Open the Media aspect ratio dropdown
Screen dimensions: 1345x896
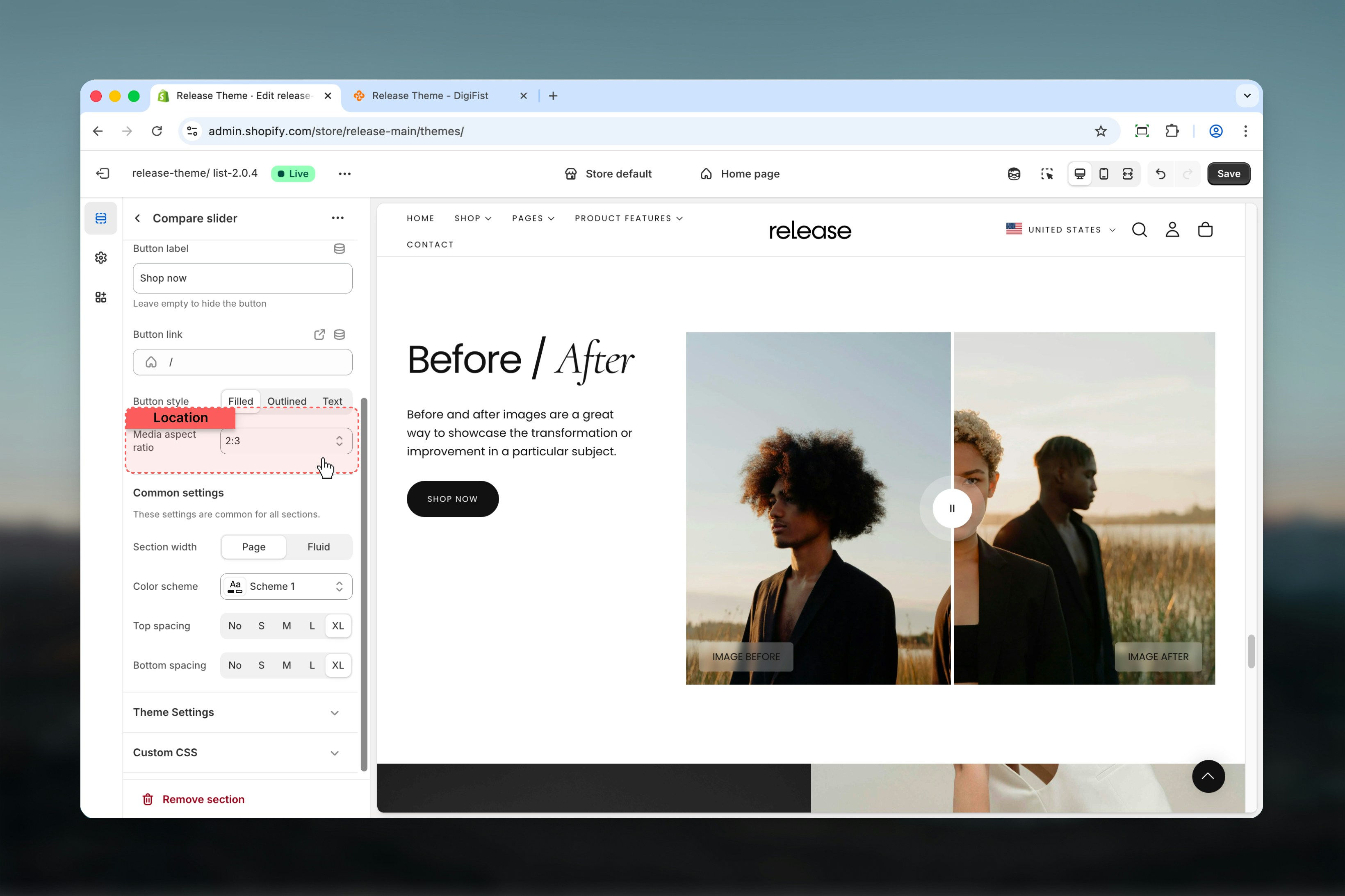click(286, 441)
